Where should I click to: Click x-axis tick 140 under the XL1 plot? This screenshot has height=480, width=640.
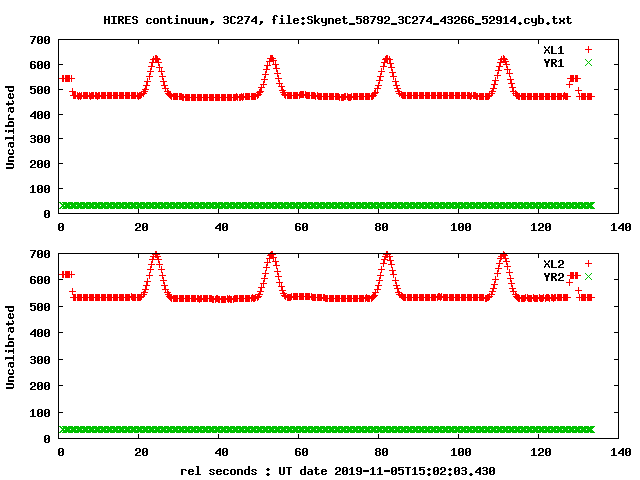pos(621,227)
